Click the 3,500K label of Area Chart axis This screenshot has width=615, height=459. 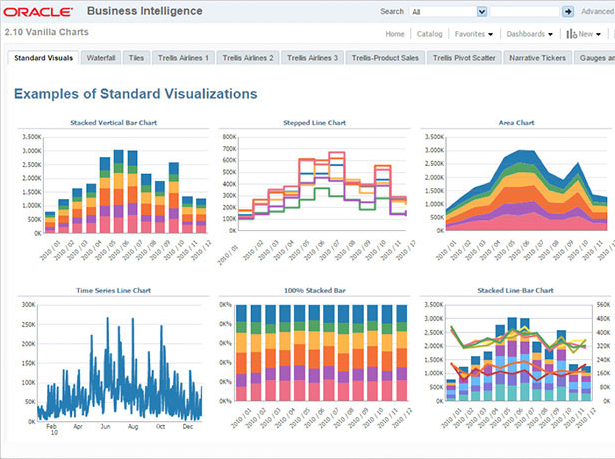tap(434, 137)
